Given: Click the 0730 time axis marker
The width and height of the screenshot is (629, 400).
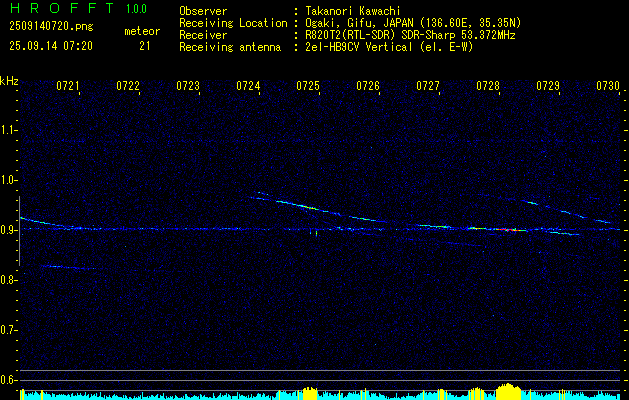Looking at the screenshot, I should pos(608,86).
